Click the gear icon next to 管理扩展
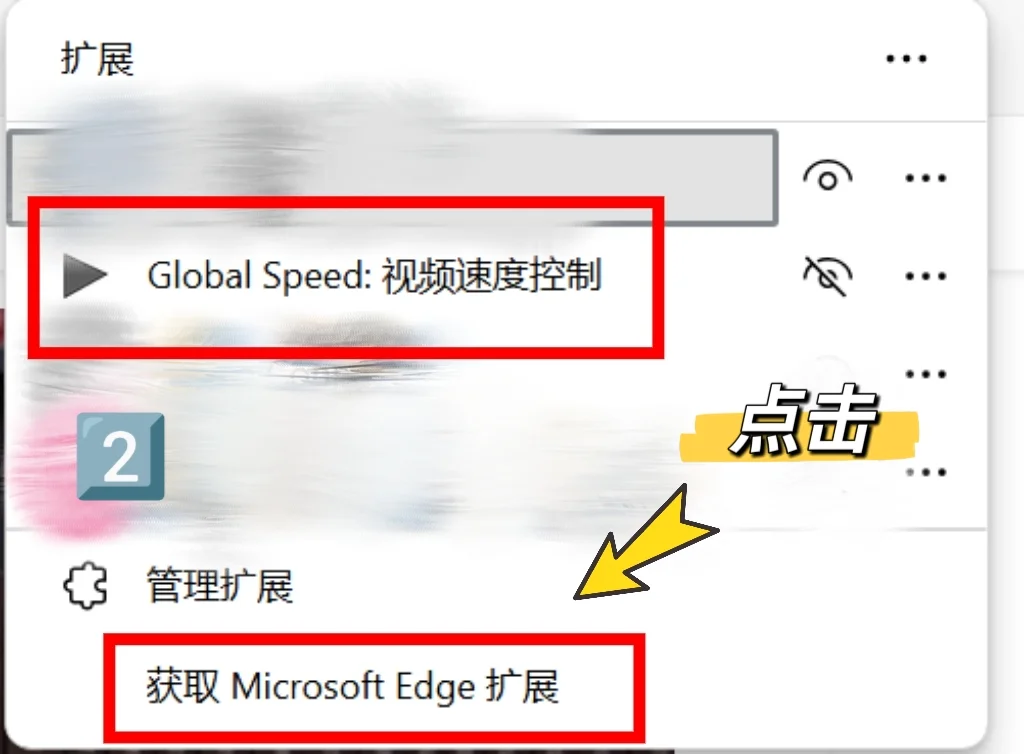 [86, 585]
